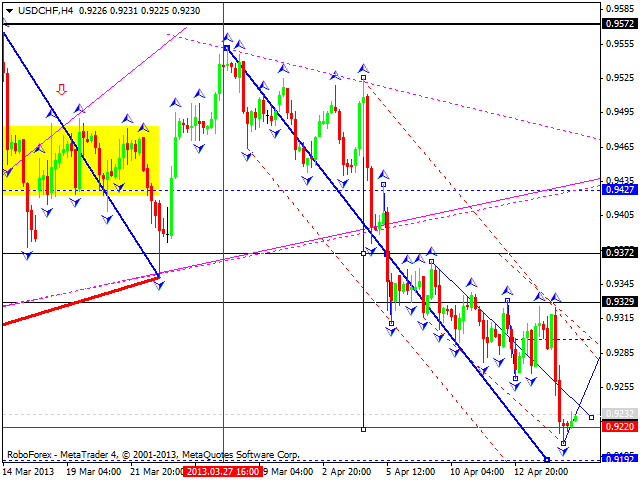Select the 0.9192 blue price label

pyautogui.click(x=620, y=459)
